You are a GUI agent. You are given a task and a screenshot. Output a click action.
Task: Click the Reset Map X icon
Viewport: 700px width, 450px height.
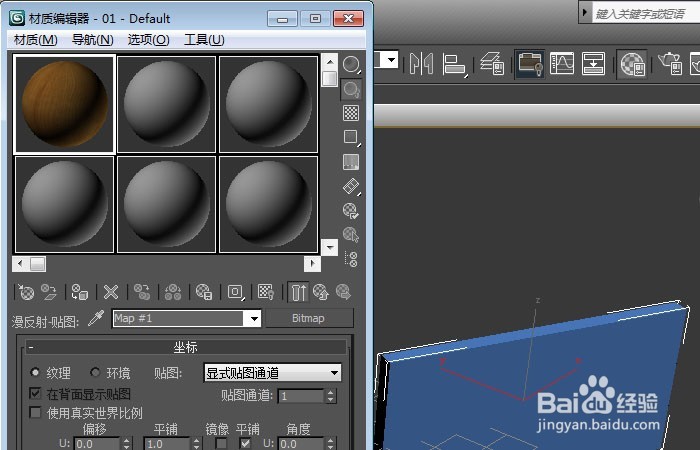tap(111, 292)
